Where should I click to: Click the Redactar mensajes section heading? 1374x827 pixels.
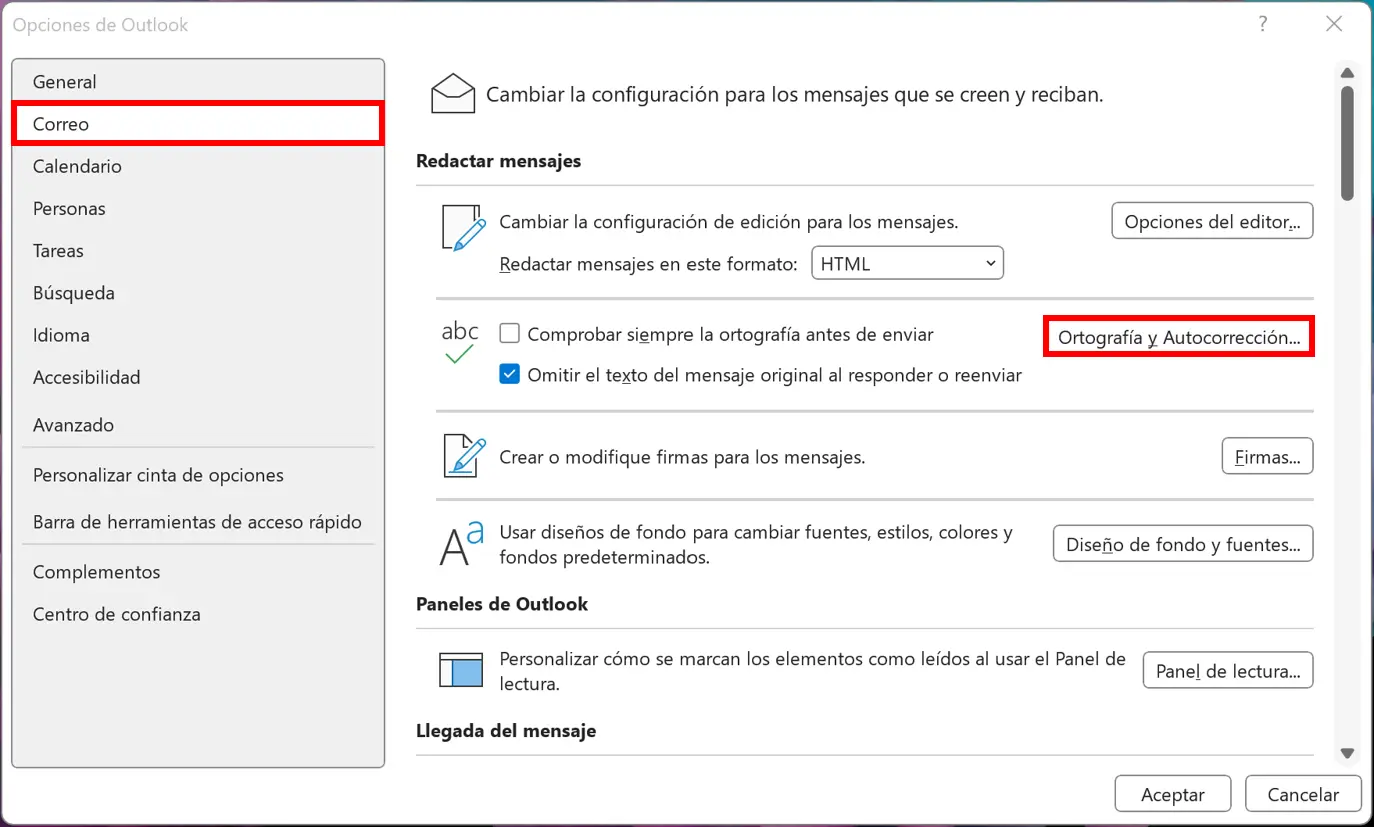(498, 160)
